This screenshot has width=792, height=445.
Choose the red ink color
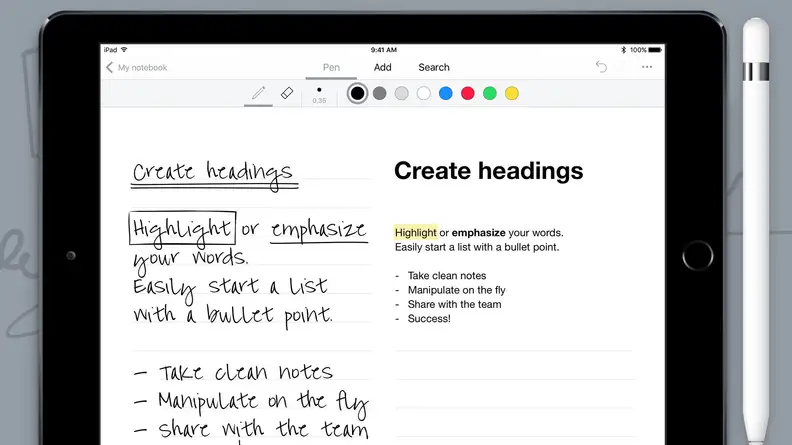(x=468, y=93)
